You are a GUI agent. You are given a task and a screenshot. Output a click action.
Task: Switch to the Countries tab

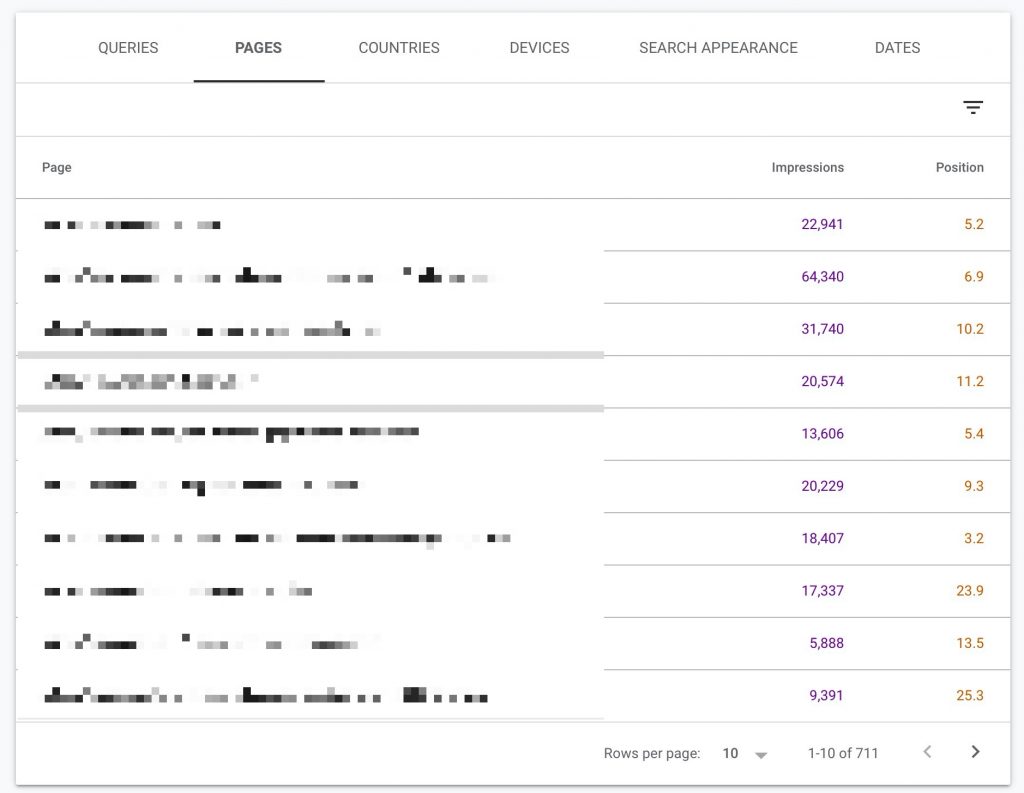(399, 48)
